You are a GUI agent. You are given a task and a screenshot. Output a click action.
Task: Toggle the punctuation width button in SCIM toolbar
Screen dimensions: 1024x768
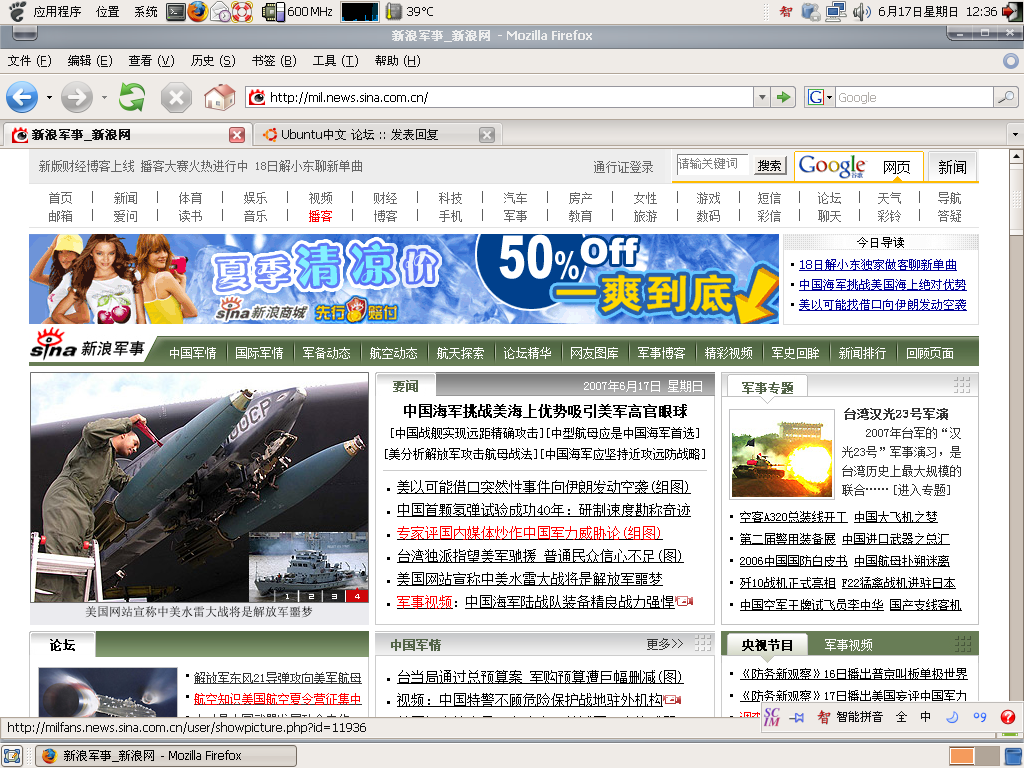pos(980,717)
